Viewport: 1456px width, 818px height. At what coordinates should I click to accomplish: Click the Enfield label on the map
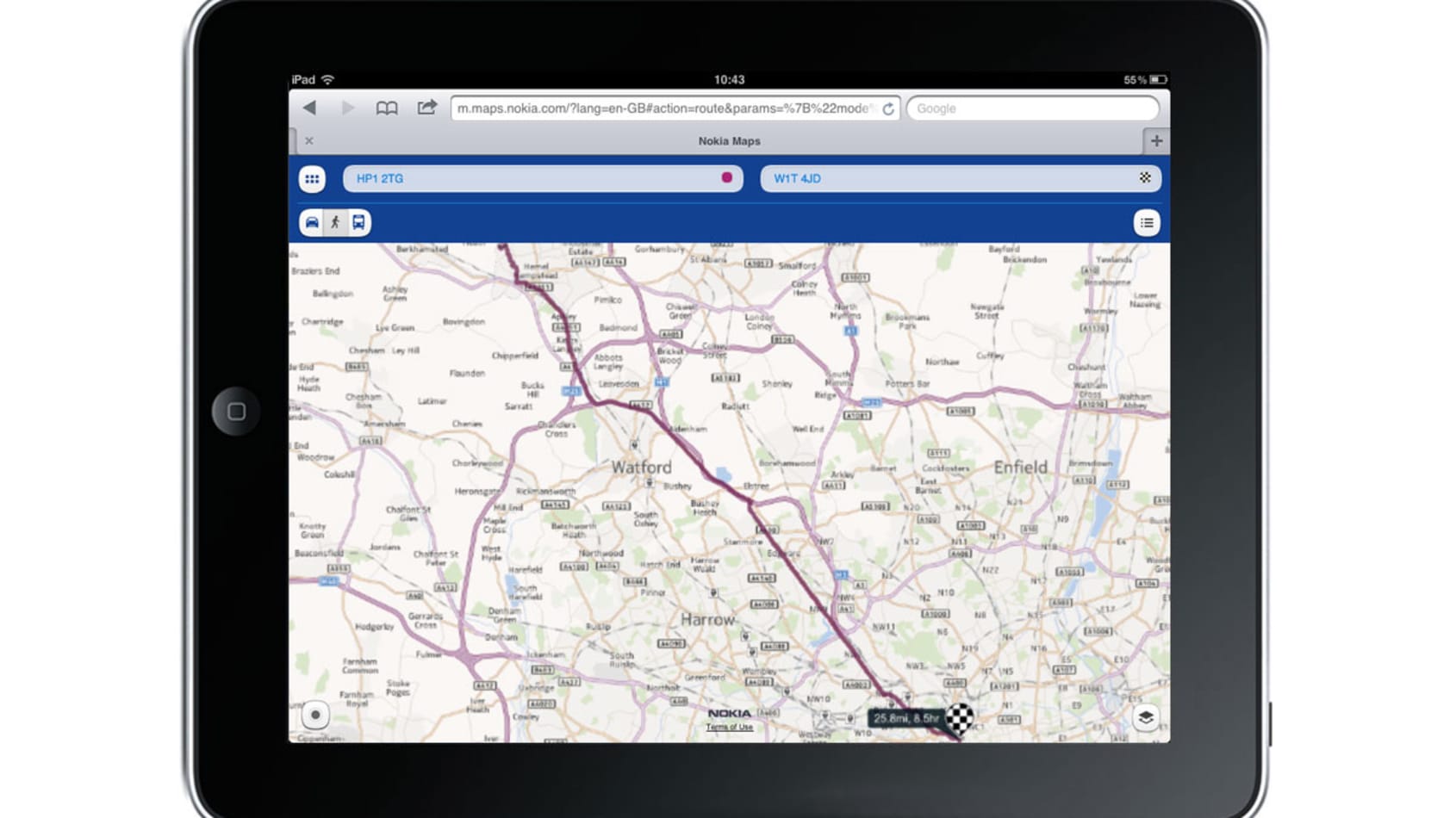1020,467
